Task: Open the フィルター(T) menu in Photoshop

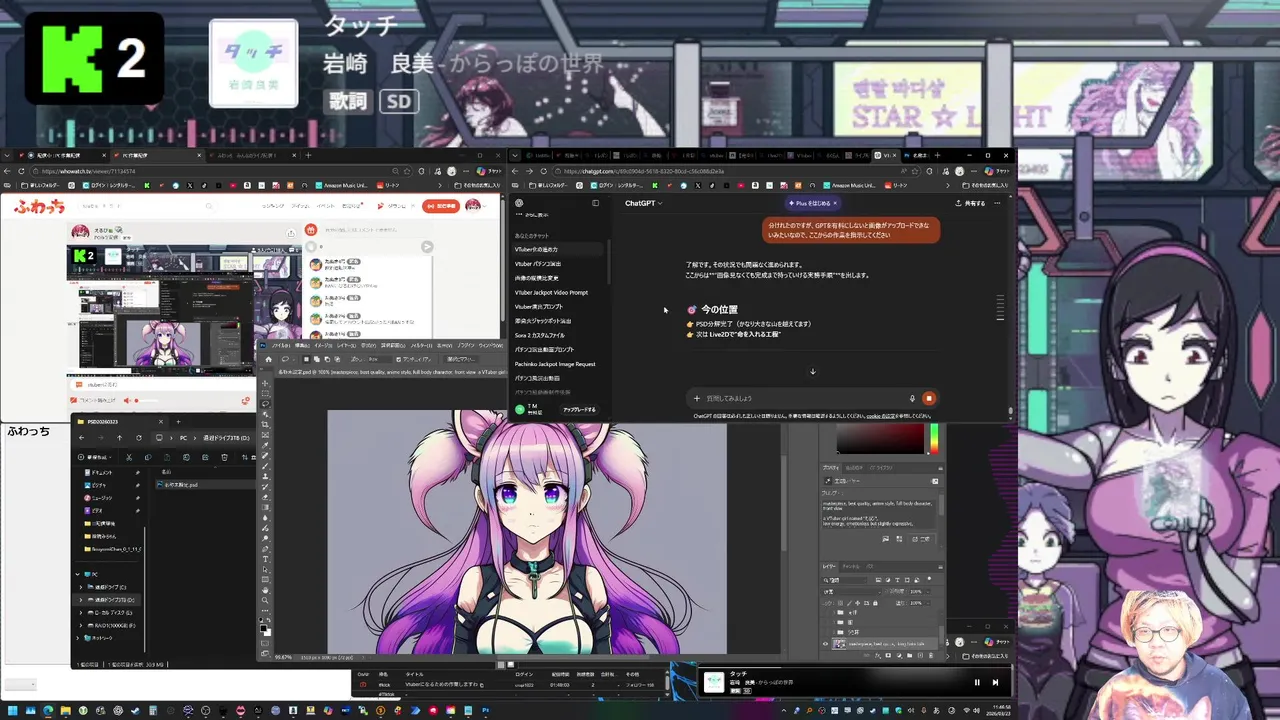Action: pyautogui.click(x=421, y=346)
